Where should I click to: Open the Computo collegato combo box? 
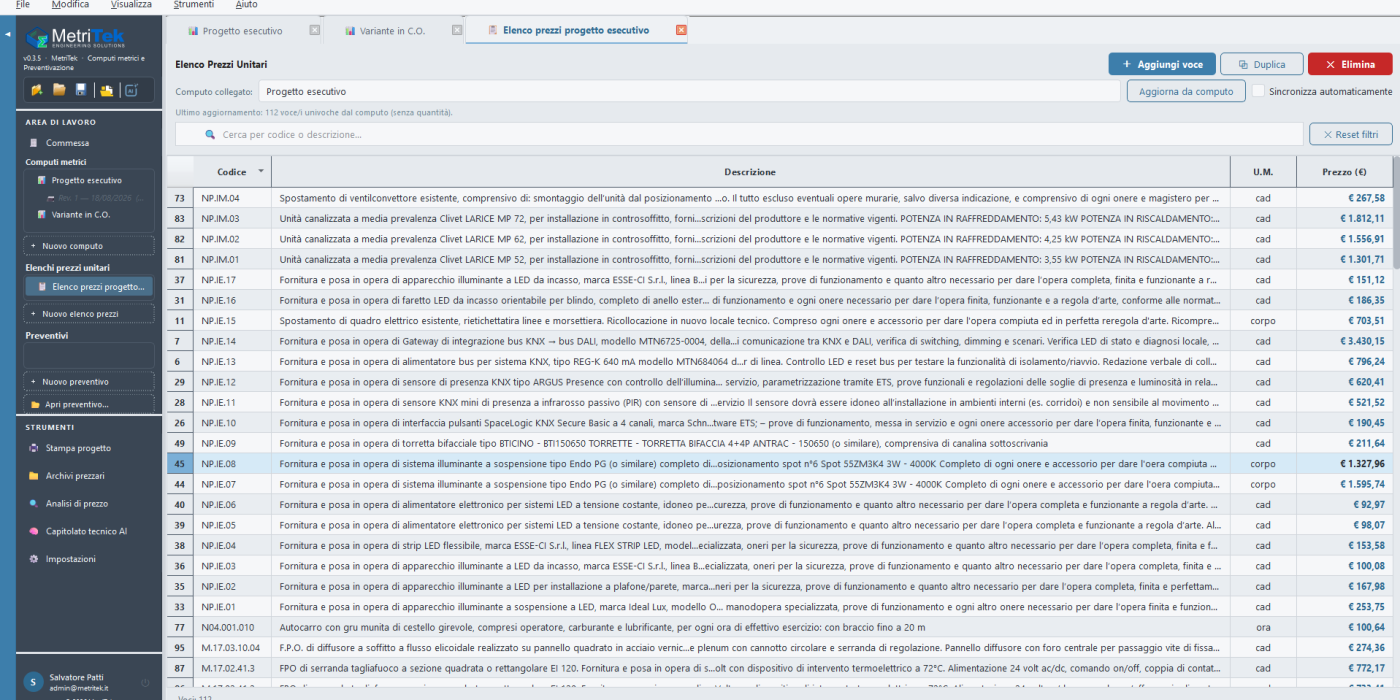click(x=689, y=91)
